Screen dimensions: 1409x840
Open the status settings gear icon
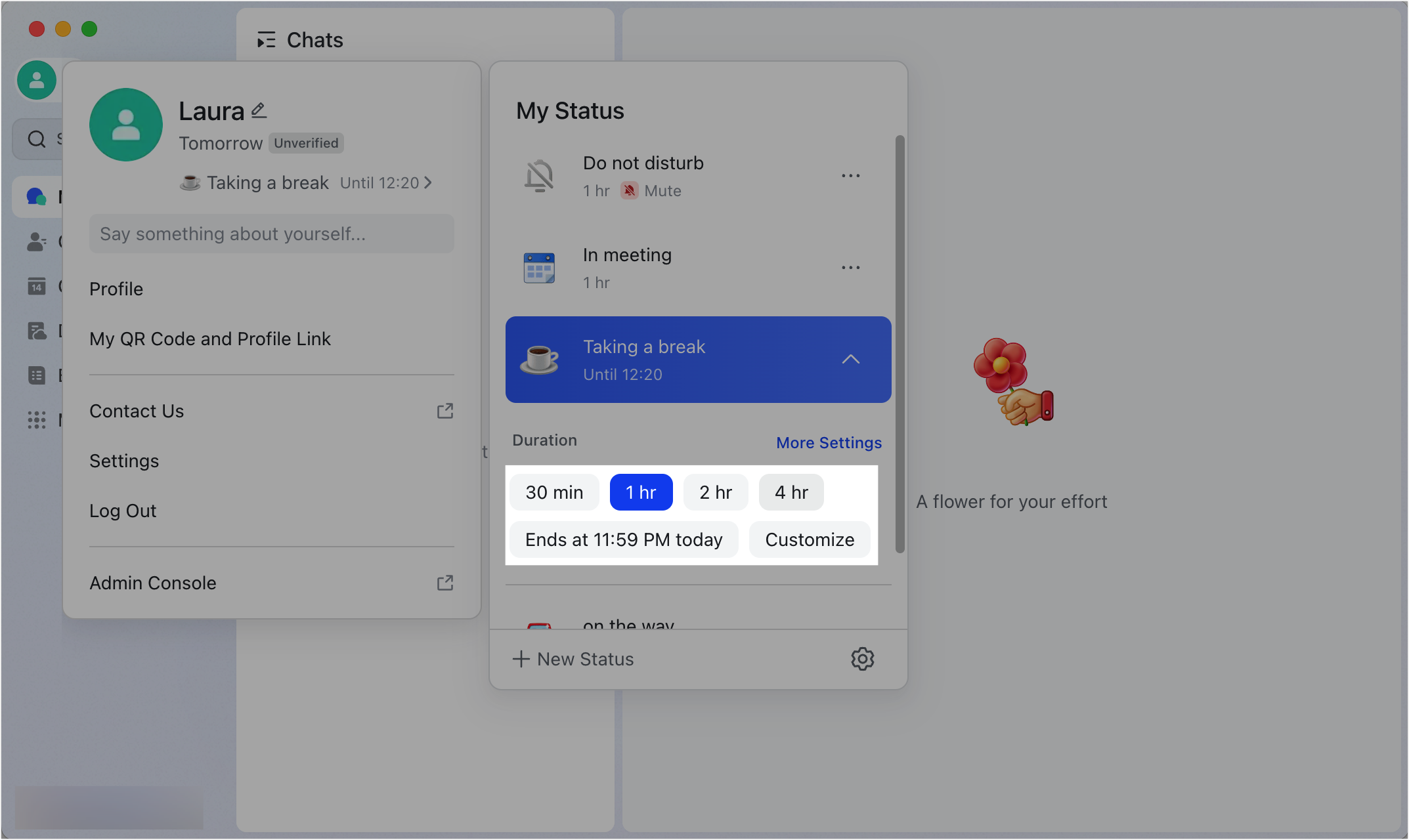(862, 659)
